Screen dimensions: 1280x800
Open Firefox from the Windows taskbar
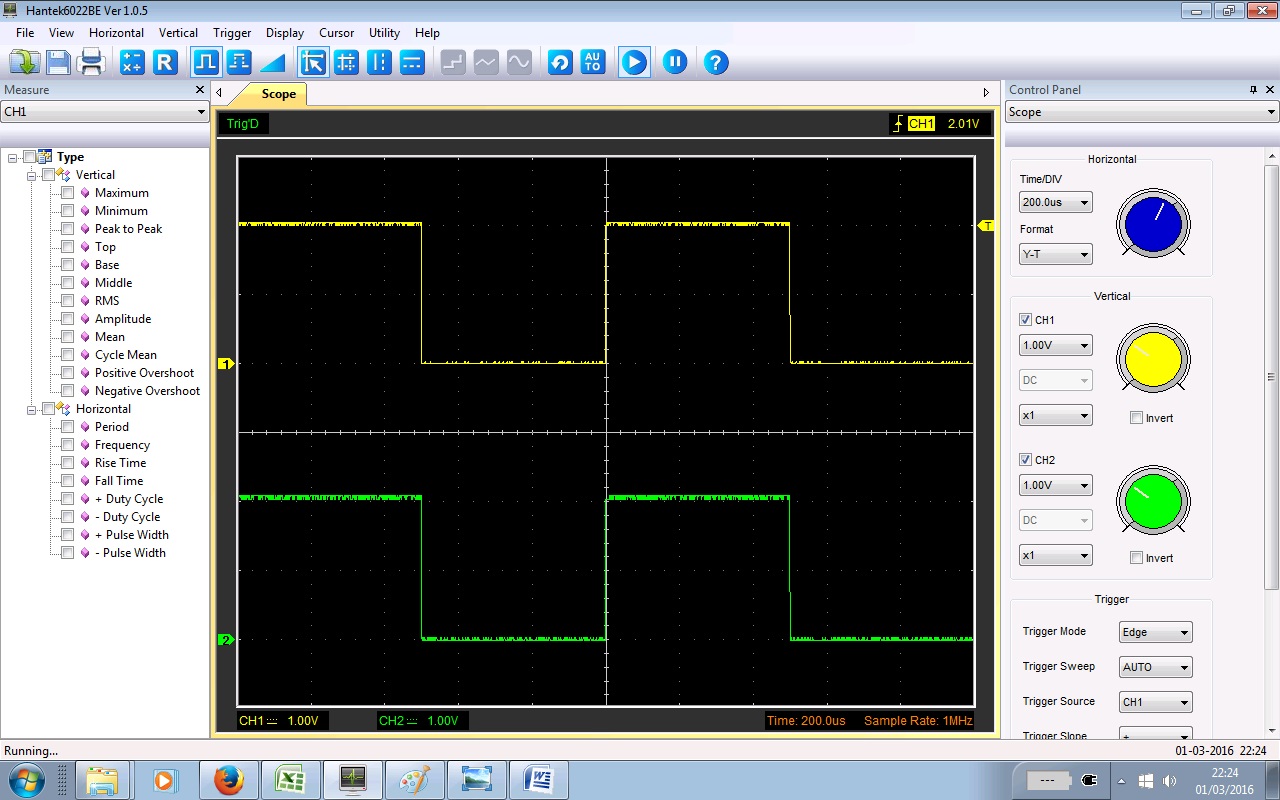(x=229, y=779)
